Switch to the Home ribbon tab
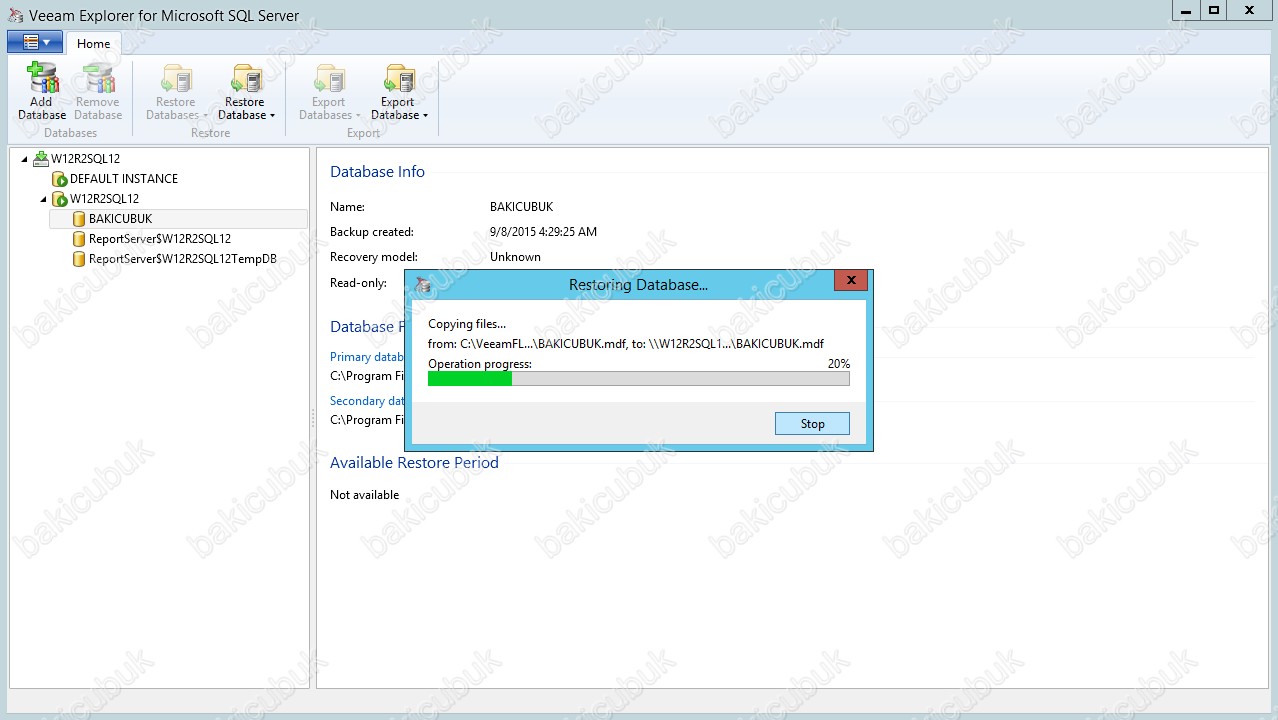The height and width of the screenshot is (720, 1278). click(94, 44)
